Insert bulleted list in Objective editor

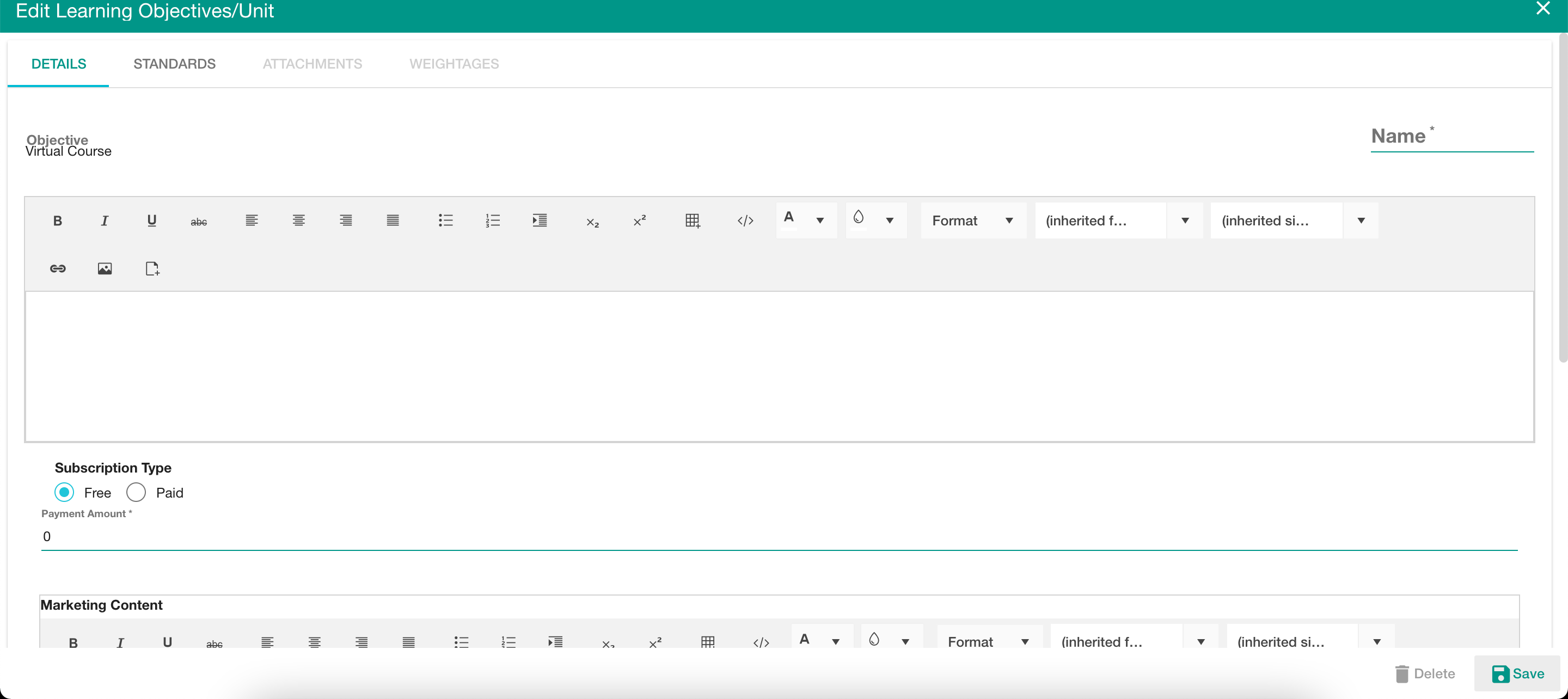(445, 220)
